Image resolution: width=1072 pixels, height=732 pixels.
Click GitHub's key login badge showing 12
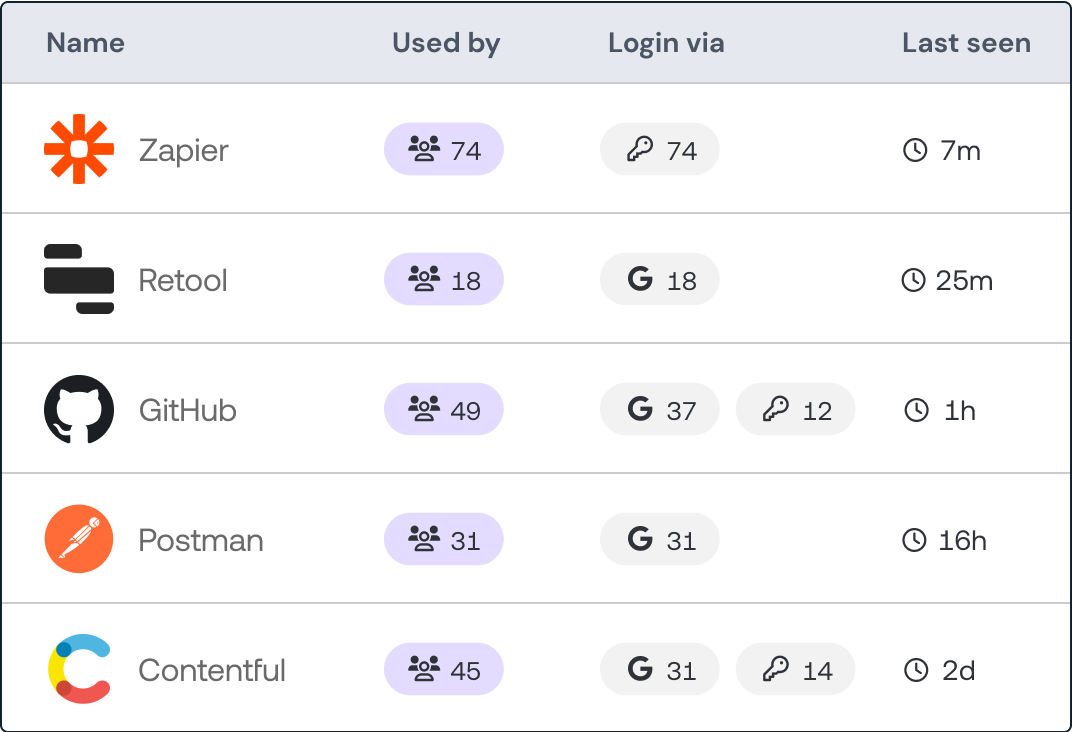(x=796, y=410)
